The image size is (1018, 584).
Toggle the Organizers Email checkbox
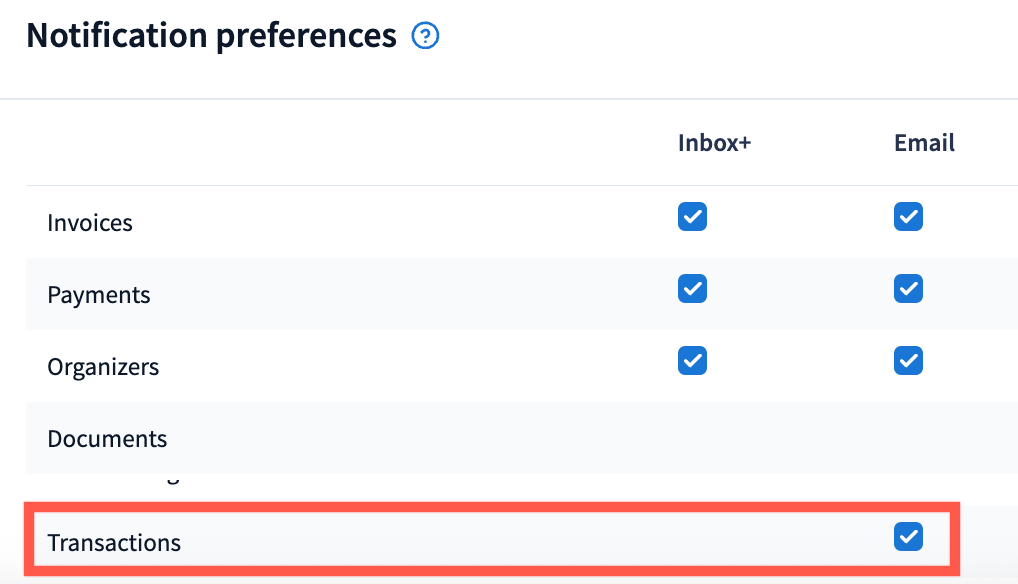tap(908, 361)
